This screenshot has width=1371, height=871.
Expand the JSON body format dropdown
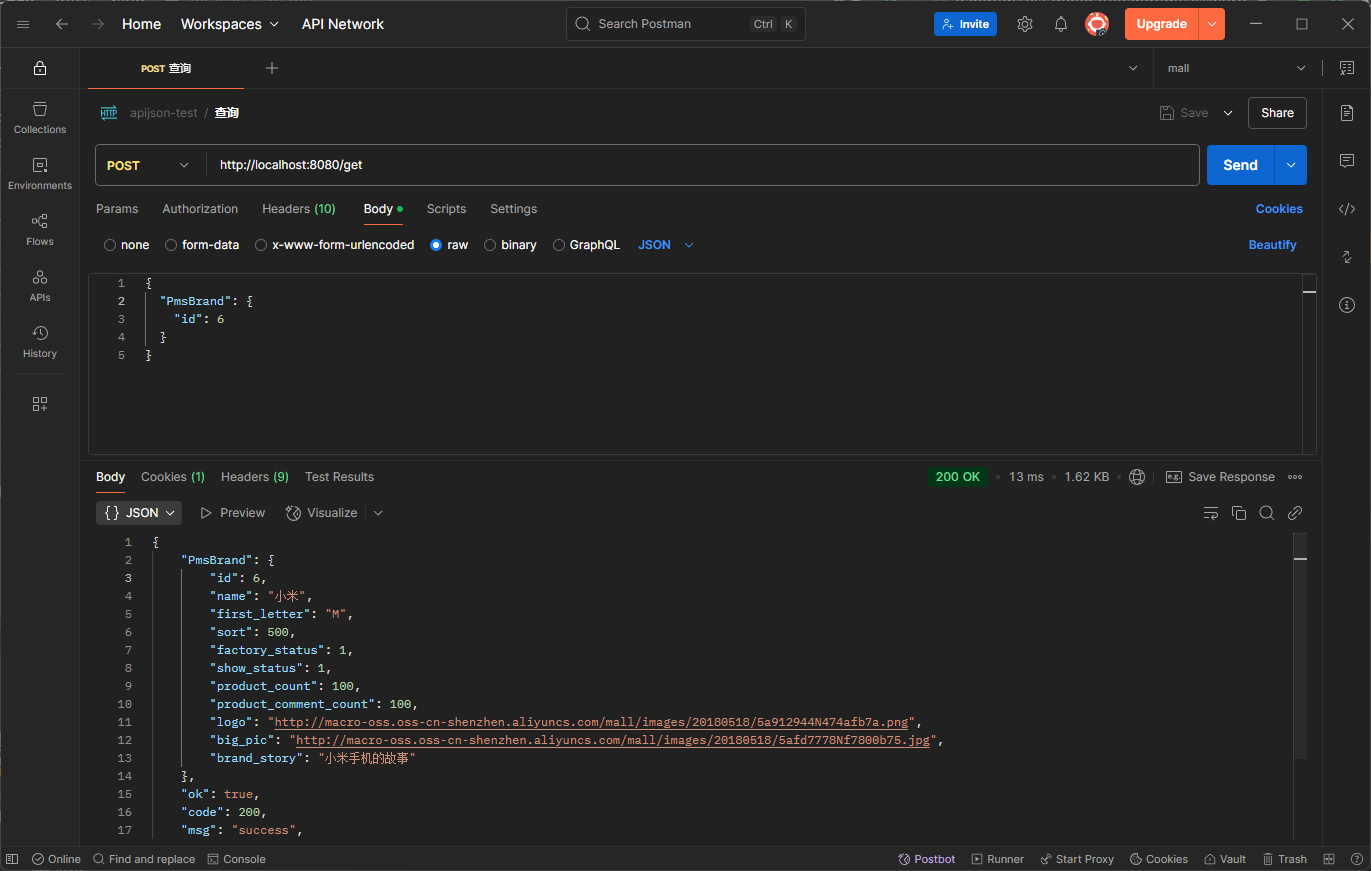(666, 245)
